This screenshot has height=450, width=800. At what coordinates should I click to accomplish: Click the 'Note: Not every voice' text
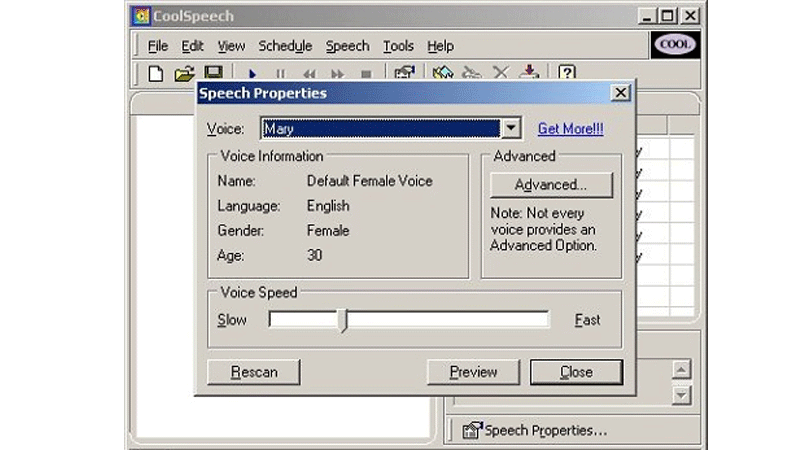[x=537, y=213]
